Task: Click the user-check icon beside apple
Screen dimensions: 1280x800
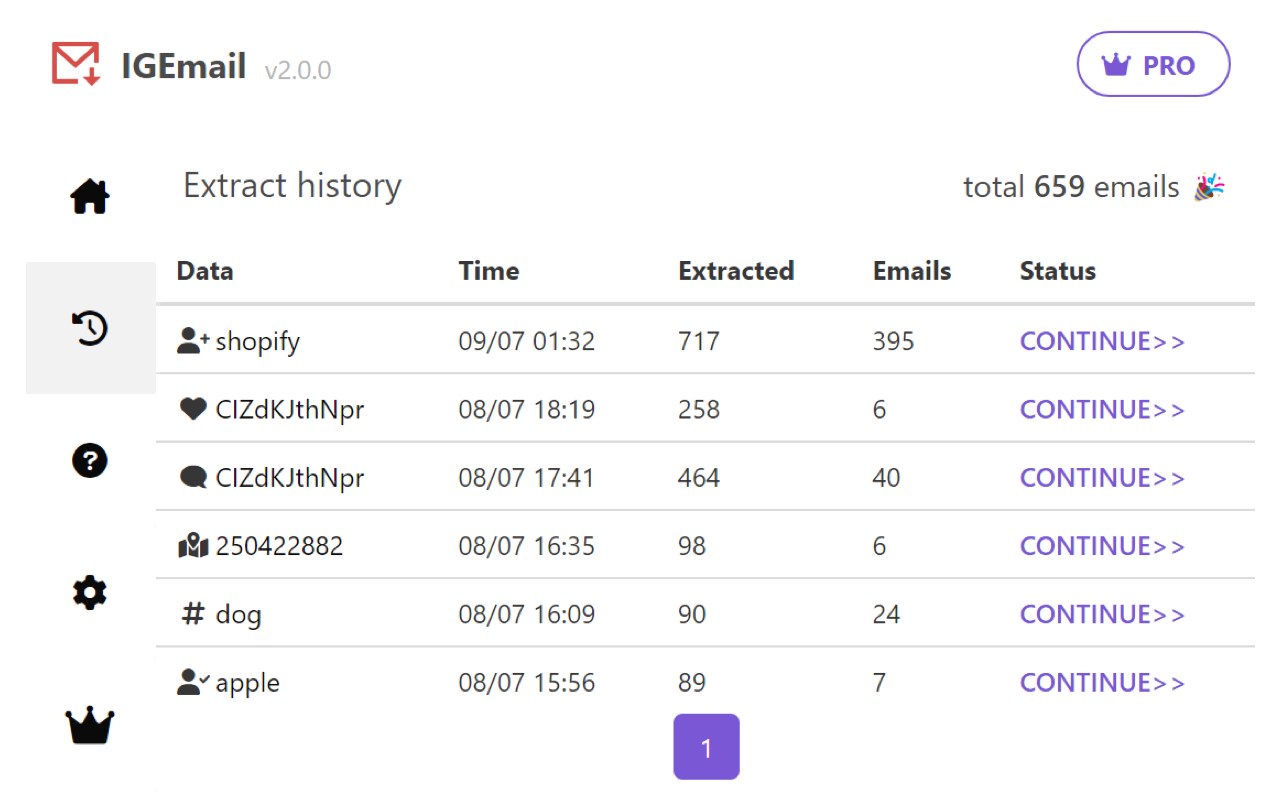Action: coord(192,682)
